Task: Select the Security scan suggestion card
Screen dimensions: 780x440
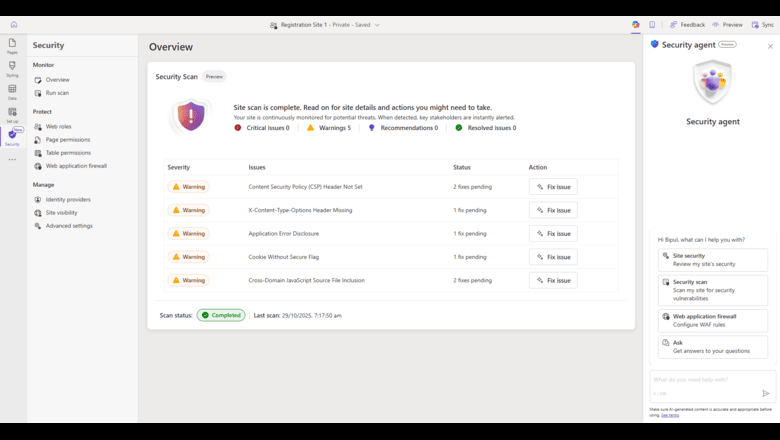Action: 713,290
